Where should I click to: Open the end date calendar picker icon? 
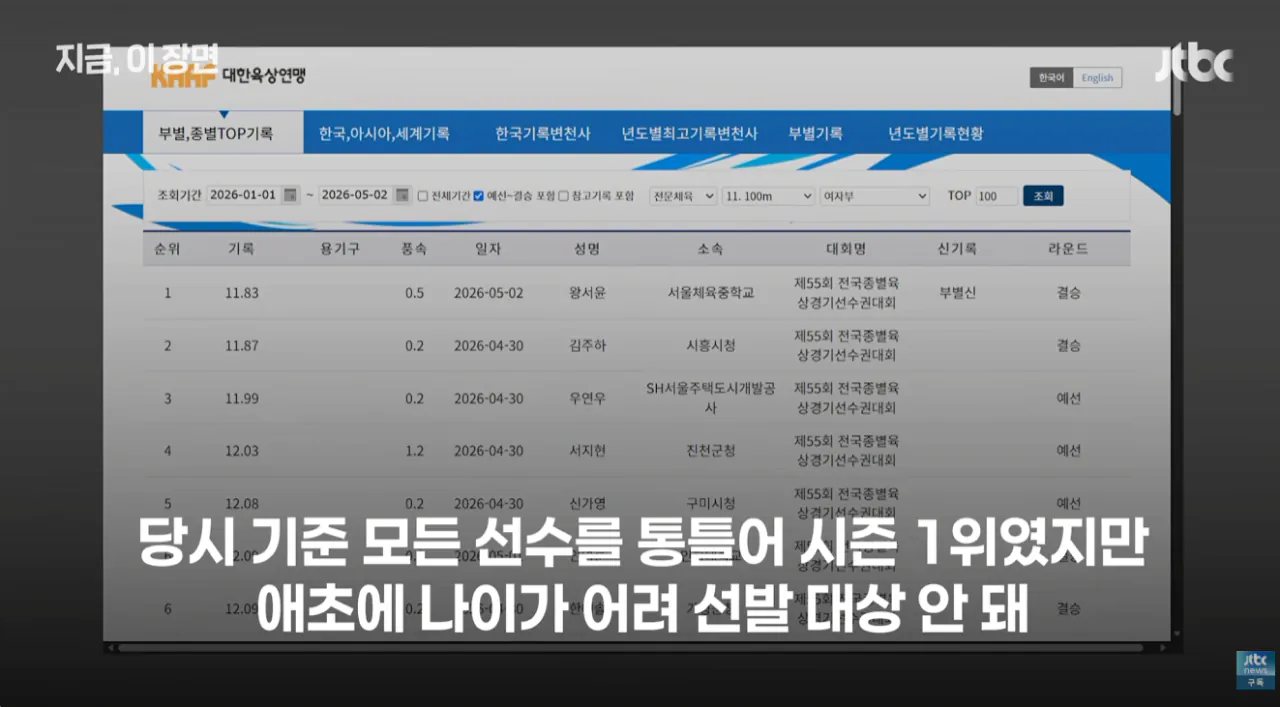(402, 195)
